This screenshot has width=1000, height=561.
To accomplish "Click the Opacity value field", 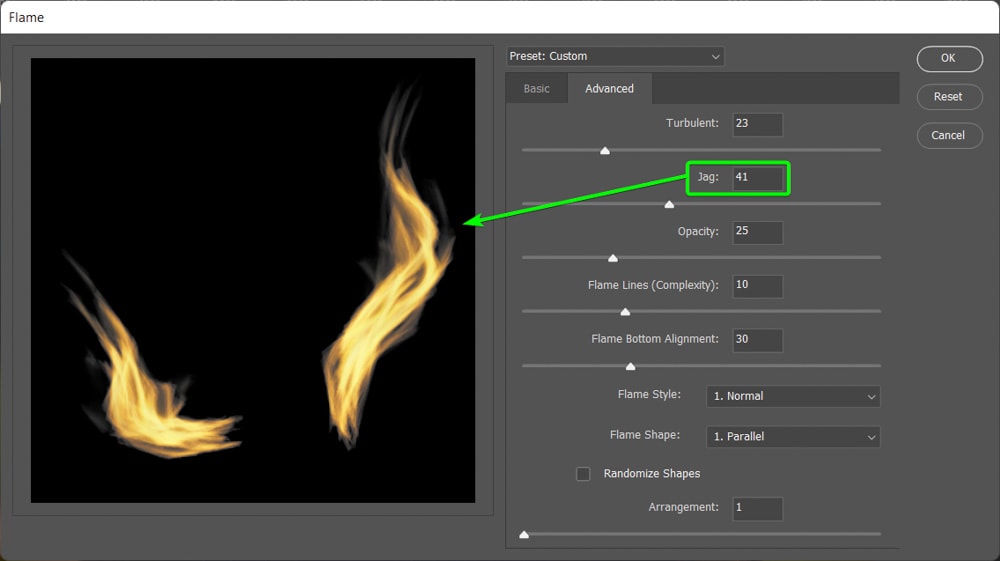I will [757, 231].
